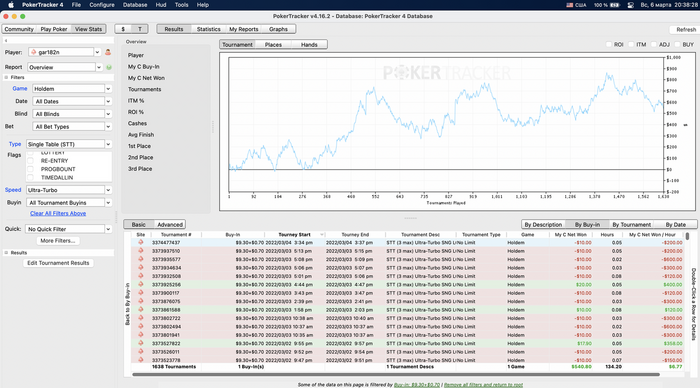Image resolution: width=700 pixels, height=388 pixels.
Task: Open the Apple menu
Action: [11, 5]
